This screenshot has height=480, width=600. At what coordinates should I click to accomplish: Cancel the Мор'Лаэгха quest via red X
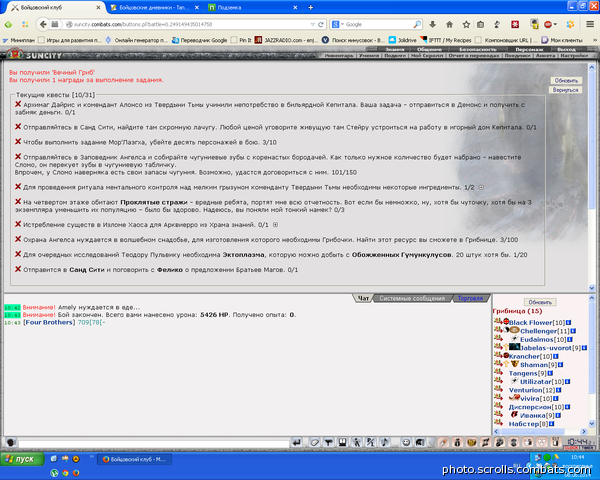tap(18, 142)
